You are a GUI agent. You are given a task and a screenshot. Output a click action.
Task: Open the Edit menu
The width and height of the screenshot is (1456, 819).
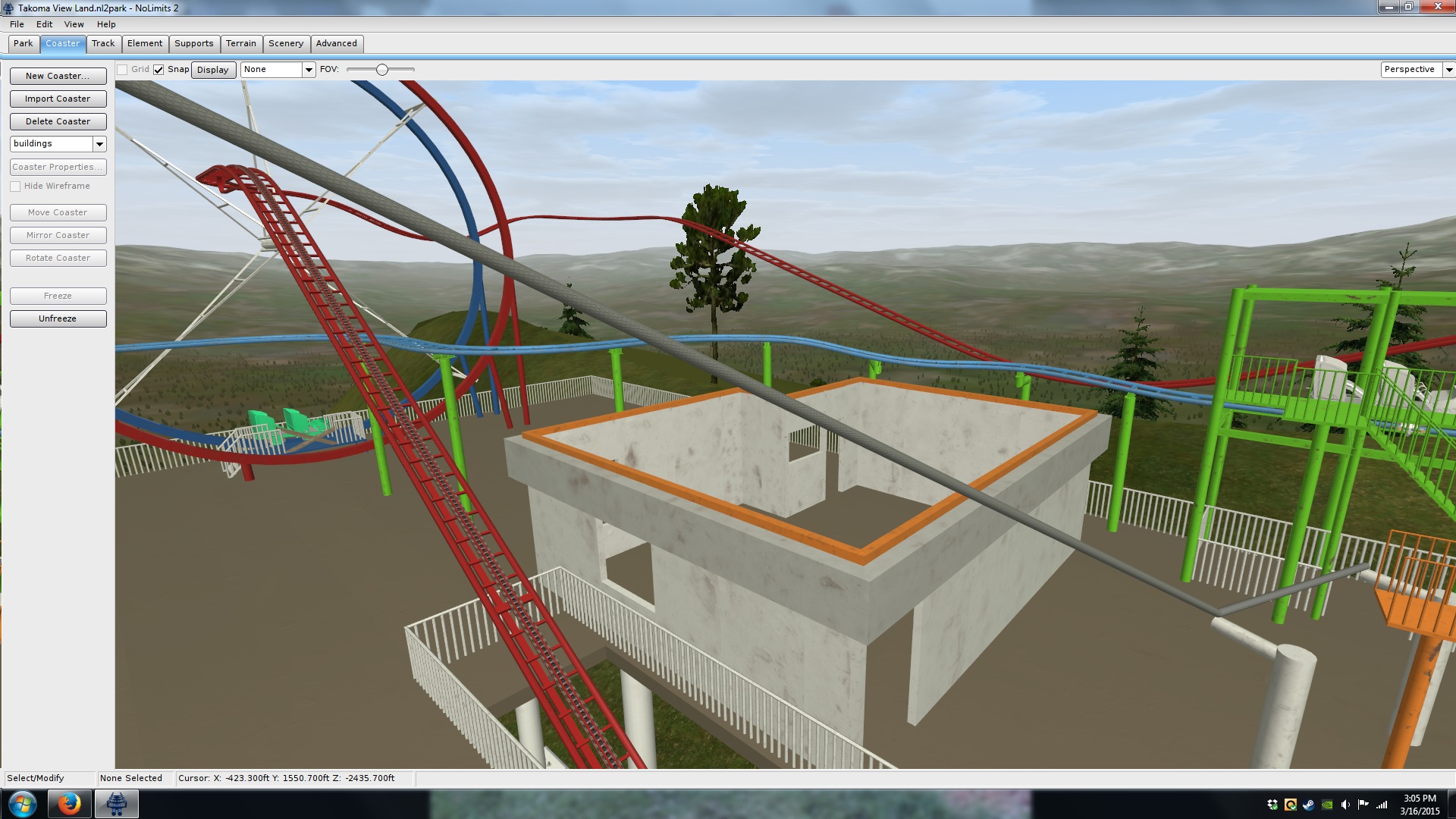[x=44, y=24]
